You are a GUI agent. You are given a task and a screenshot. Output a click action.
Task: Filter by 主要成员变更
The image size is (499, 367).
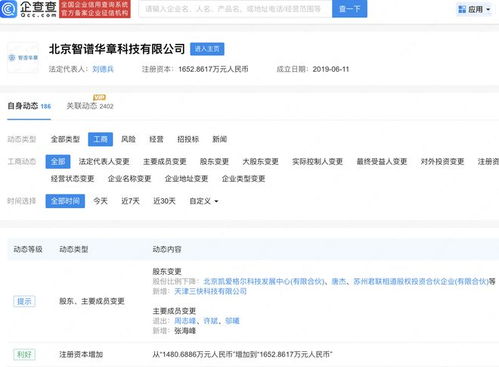[165, 162]
